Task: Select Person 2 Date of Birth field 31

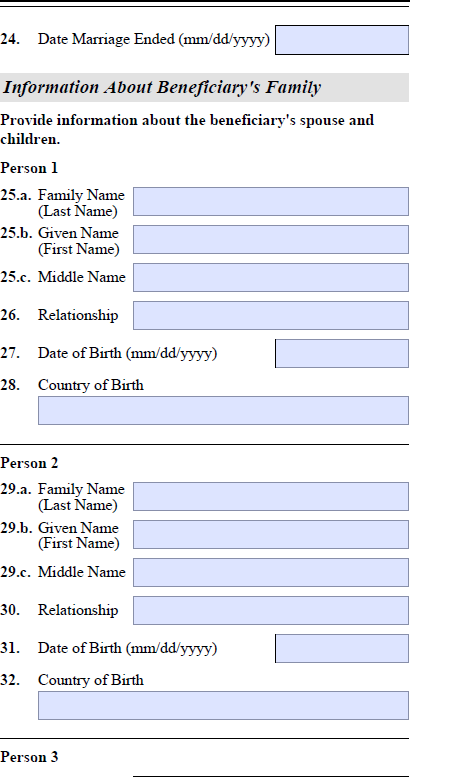Action: (x=342, y=648)
